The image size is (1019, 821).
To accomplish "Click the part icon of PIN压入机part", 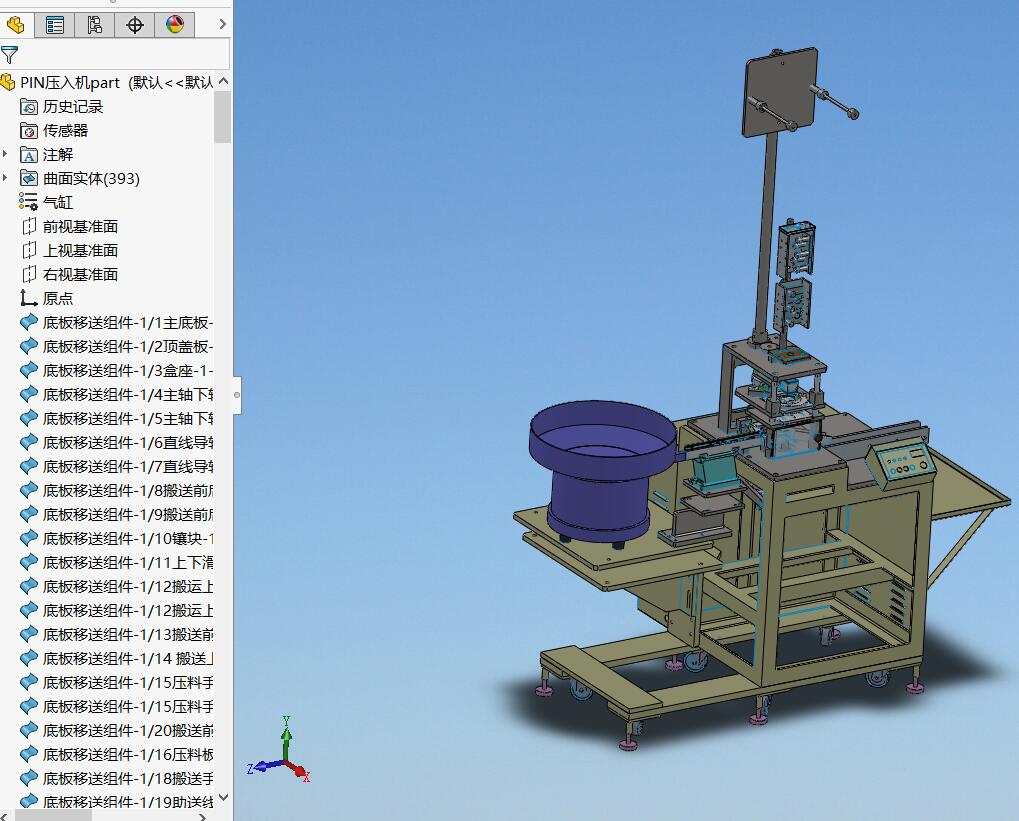I will click(x=8, y=83).
